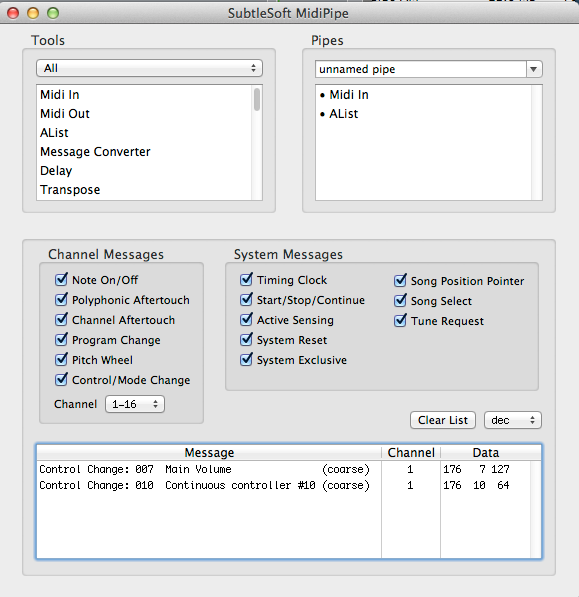Viewport: 579px width, 597px height.
Task: Toggle Channel Aftertouch checkbox
Action: (x=61, y=320)
